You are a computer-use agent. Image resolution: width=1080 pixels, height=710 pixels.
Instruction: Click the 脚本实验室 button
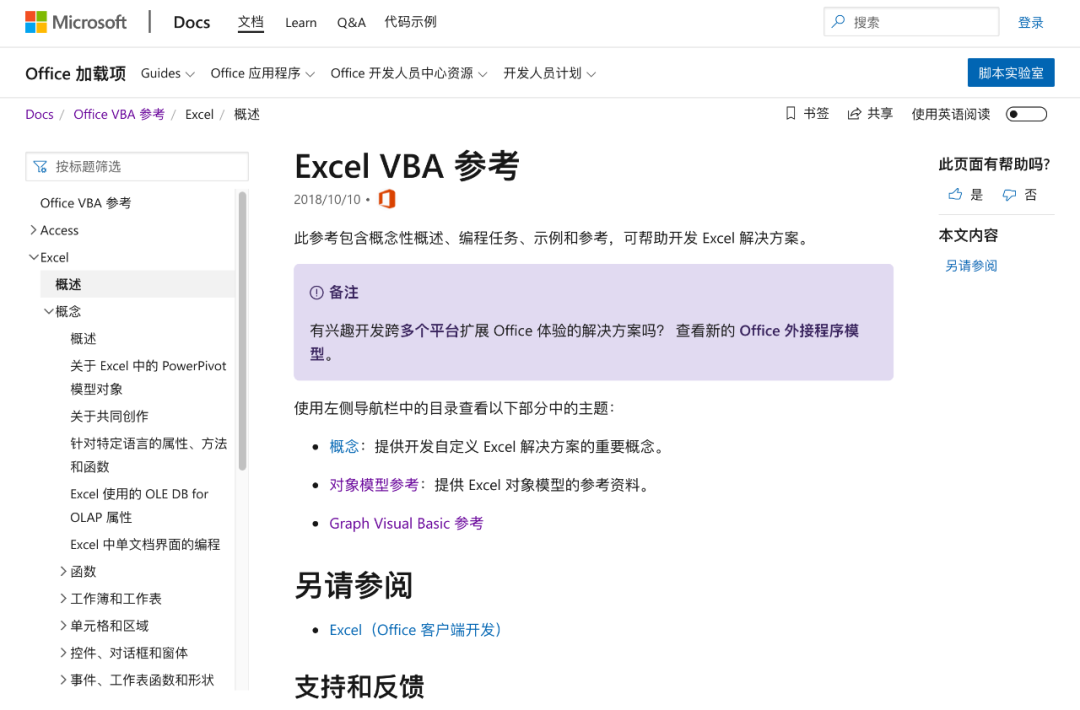1010,73
